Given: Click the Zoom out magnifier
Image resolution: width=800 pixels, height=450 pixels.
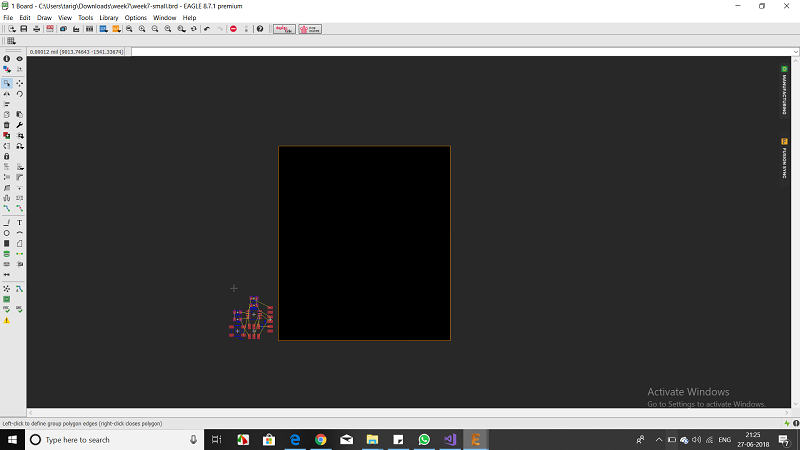Looking at the screenshot, I should [x=155, y=29].
